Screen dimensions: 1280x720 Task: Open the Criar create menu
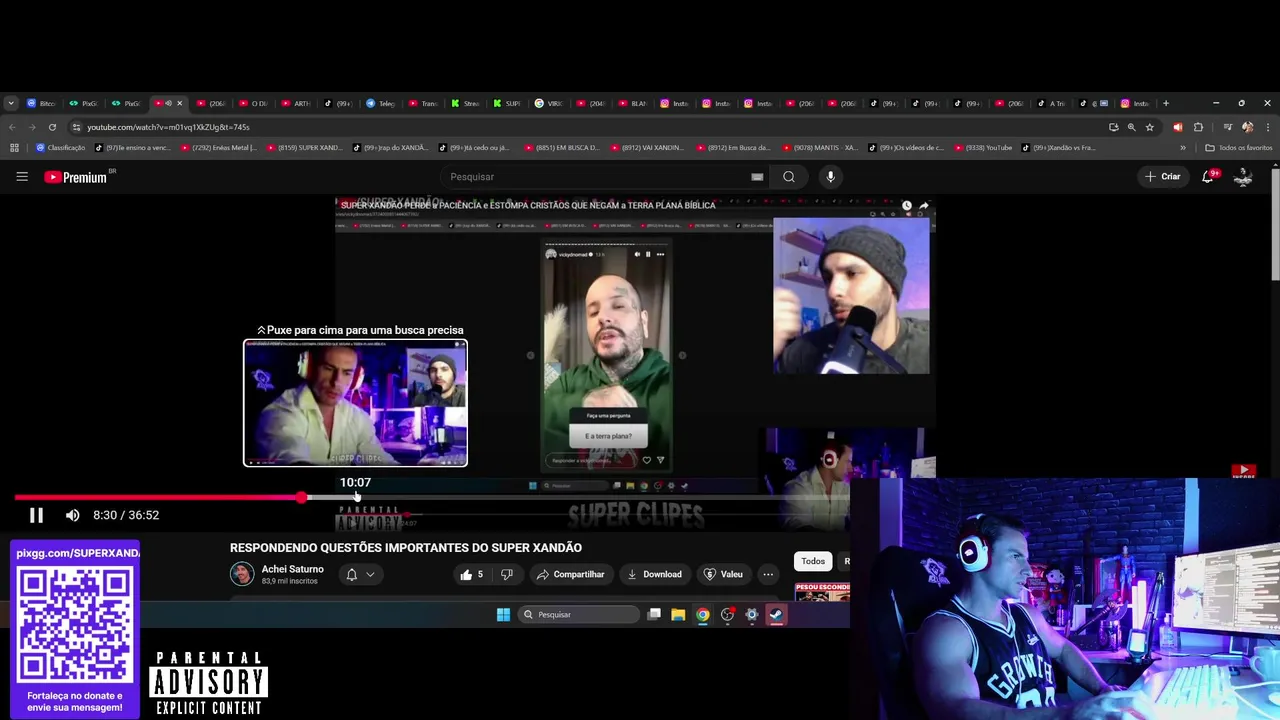1163,177
